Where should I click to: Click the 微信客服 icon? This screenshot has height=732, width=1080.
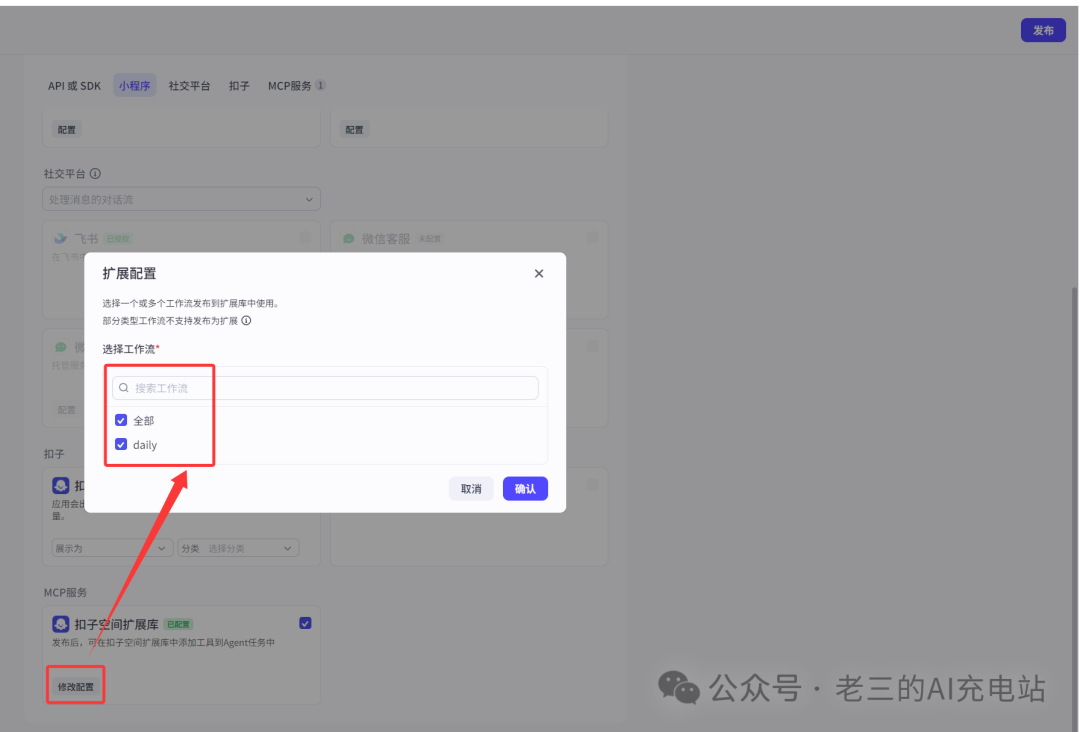349,238
